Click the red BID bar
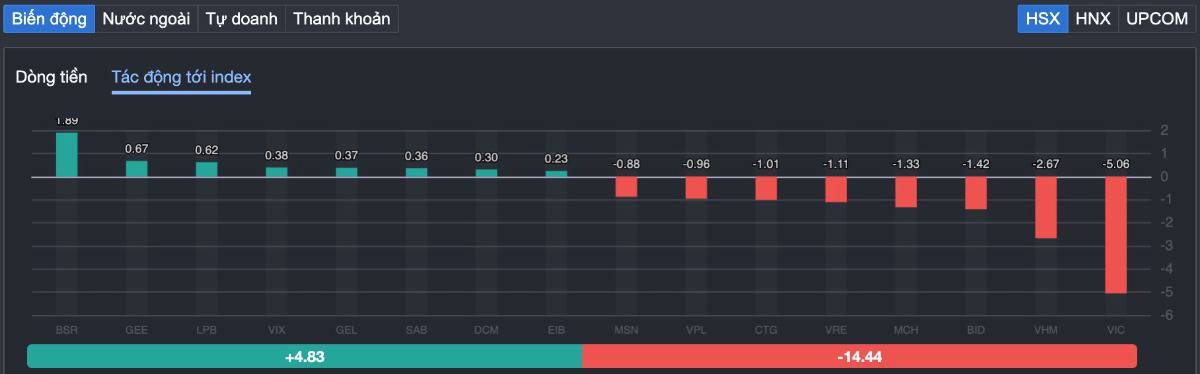 tap(976, 193)
